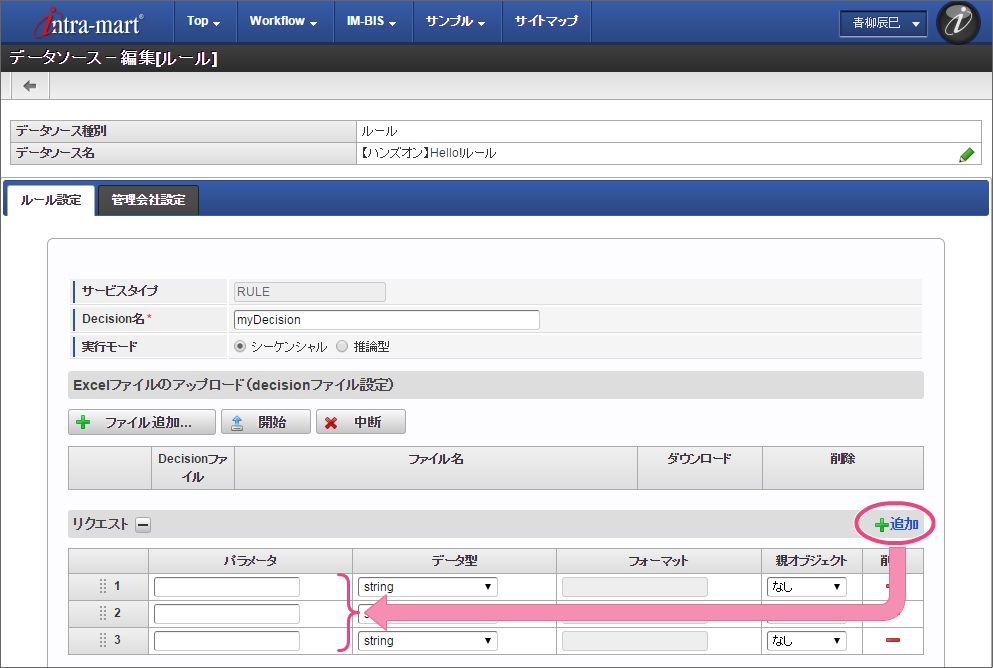Click the 中断 button
The image size is (993, 668).
pos(361,422)
